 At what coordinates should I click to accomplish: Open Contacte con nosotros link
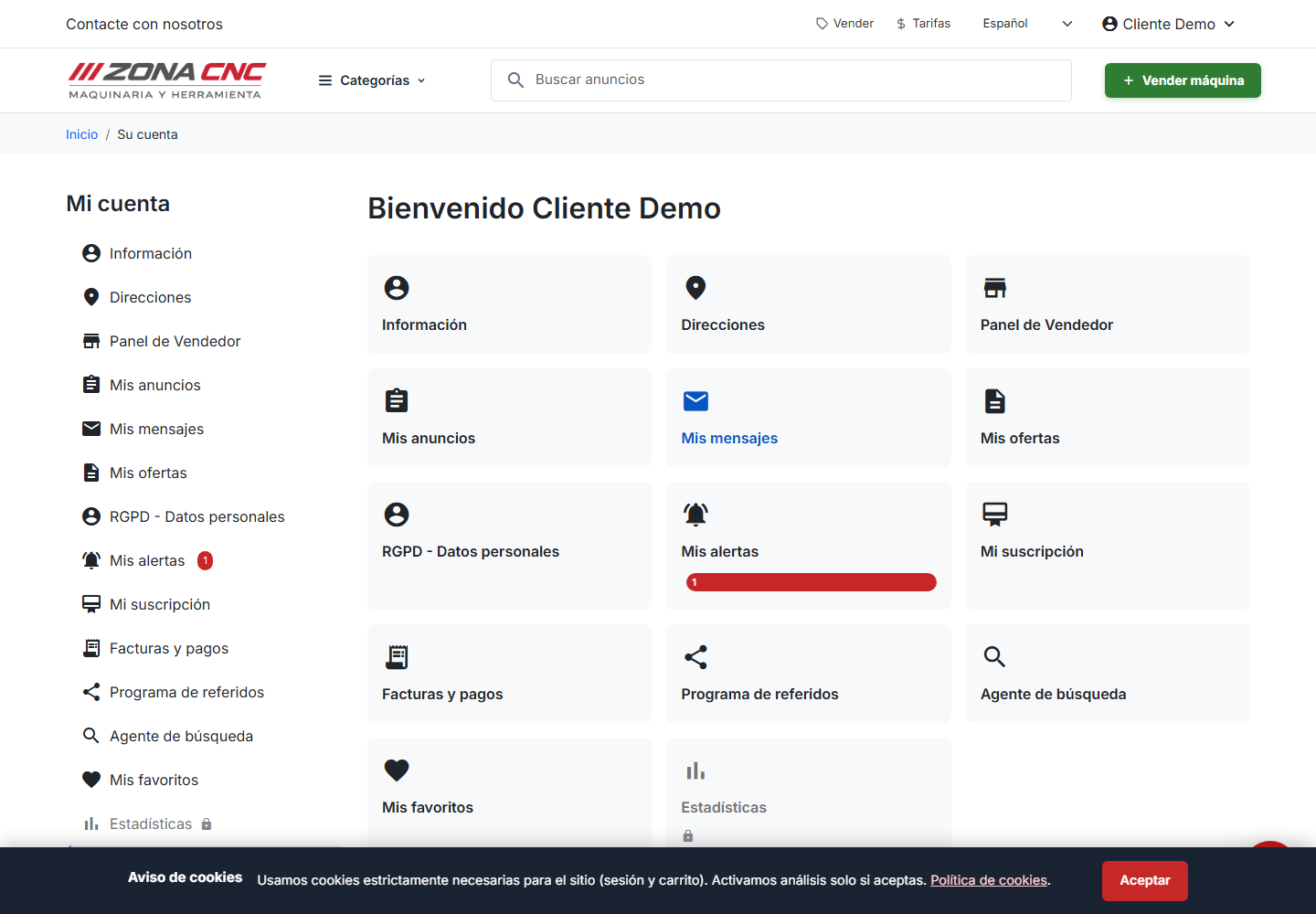(x=144, y=24)
